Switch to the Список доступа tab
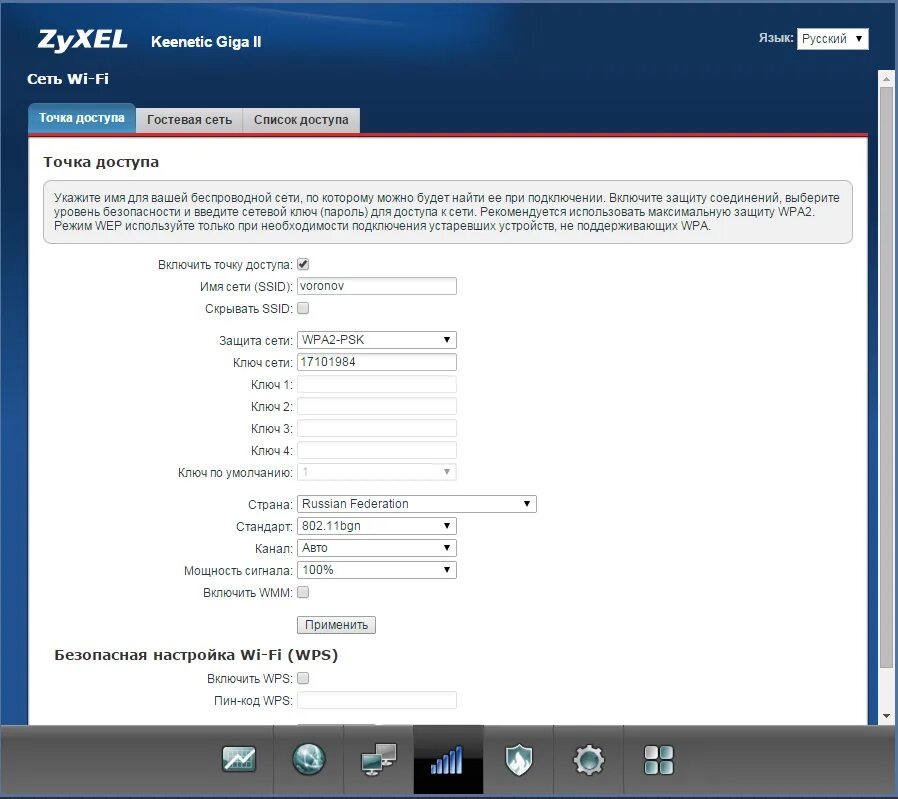Viewport: 898px width, 799px height. [301, 120]
